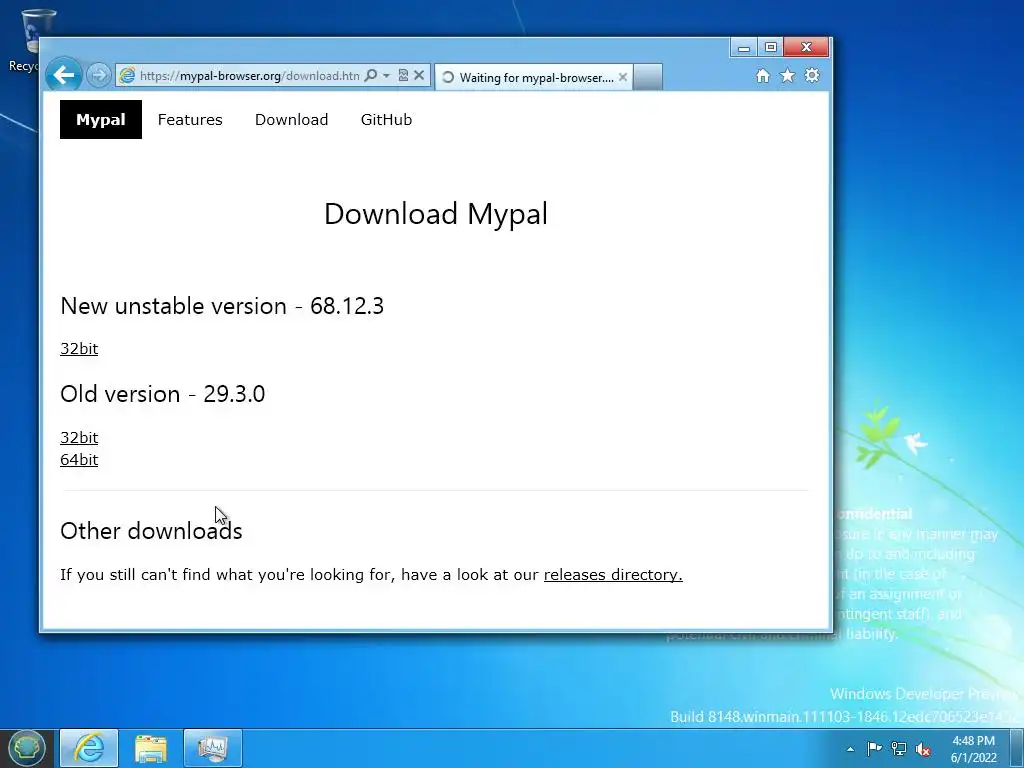Click 'New unstable version - 68.12.3' heading

(222, 306)
